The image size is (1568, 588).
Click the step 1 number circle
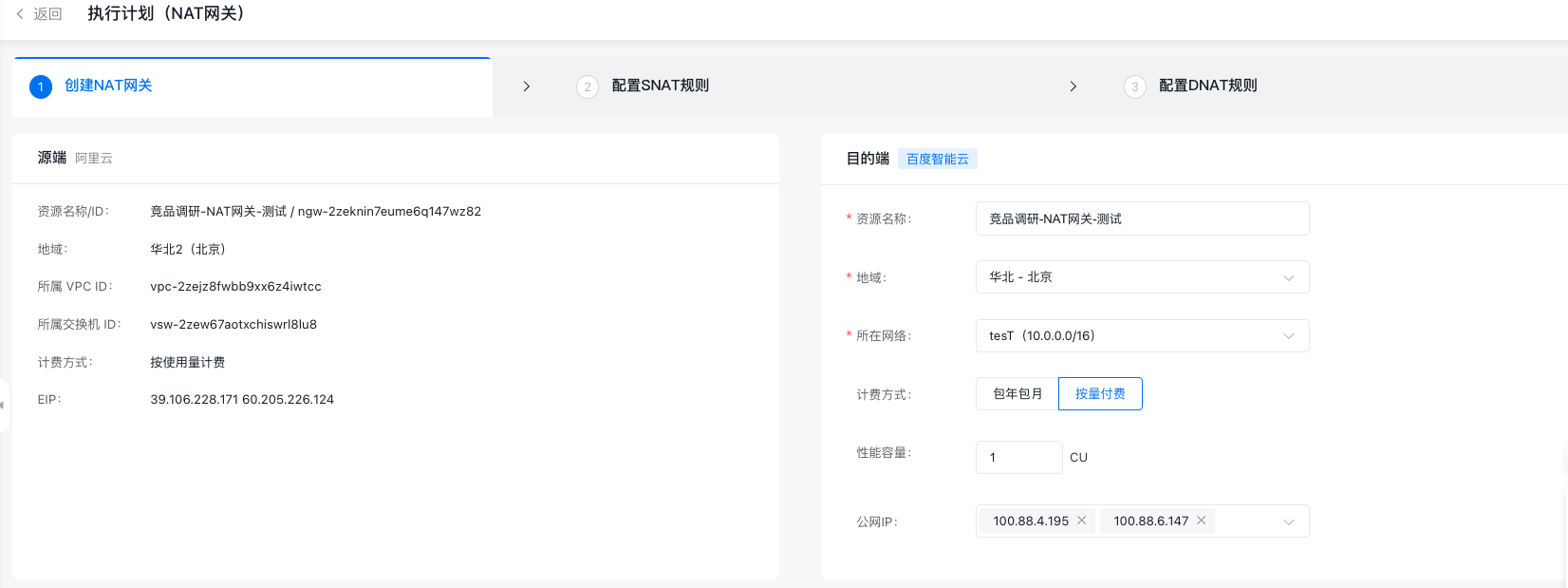coord(41,86)
